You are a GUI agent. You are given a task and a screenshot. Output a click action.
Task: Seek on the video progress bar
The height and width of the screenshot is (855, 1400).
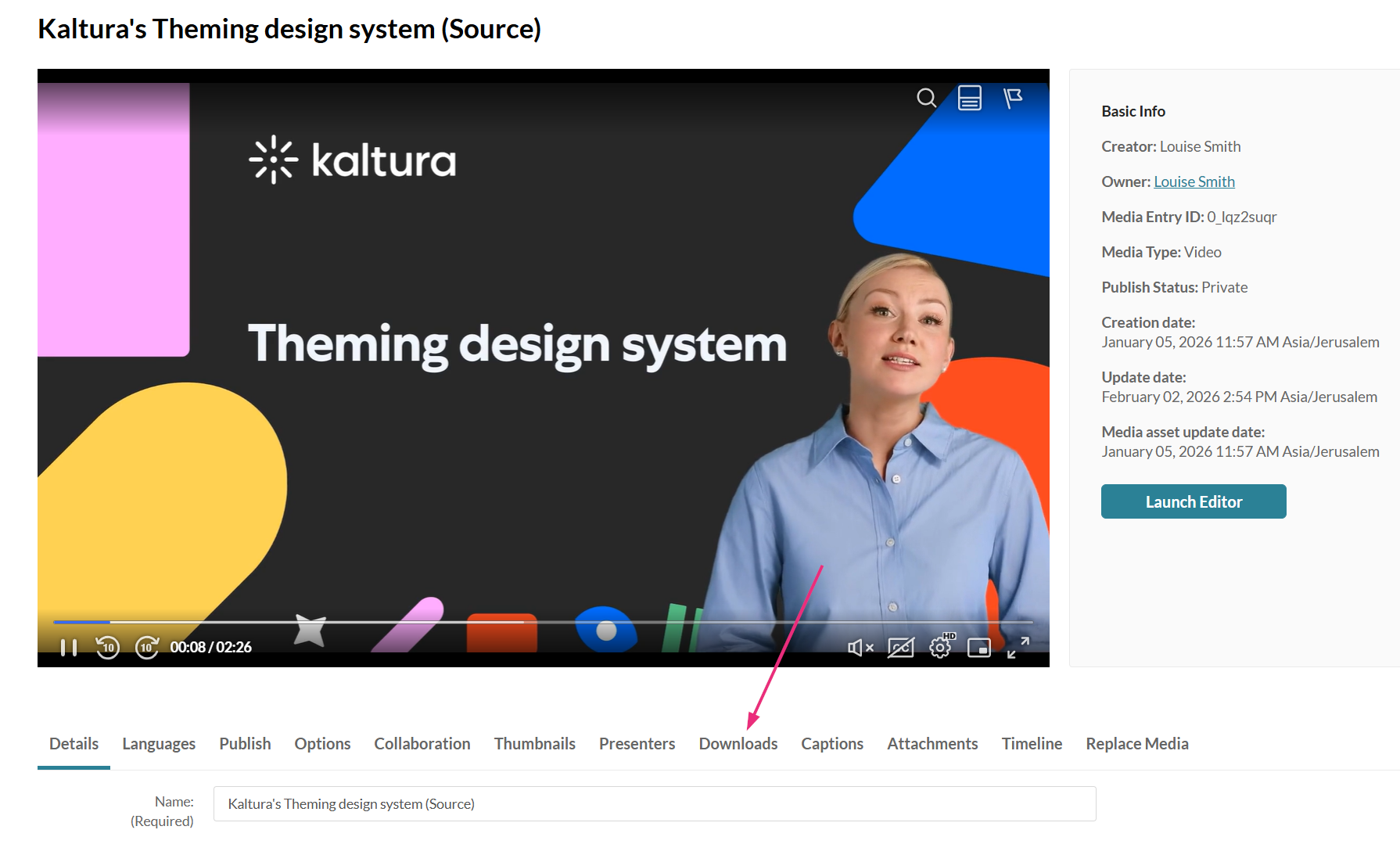(543, 622)
